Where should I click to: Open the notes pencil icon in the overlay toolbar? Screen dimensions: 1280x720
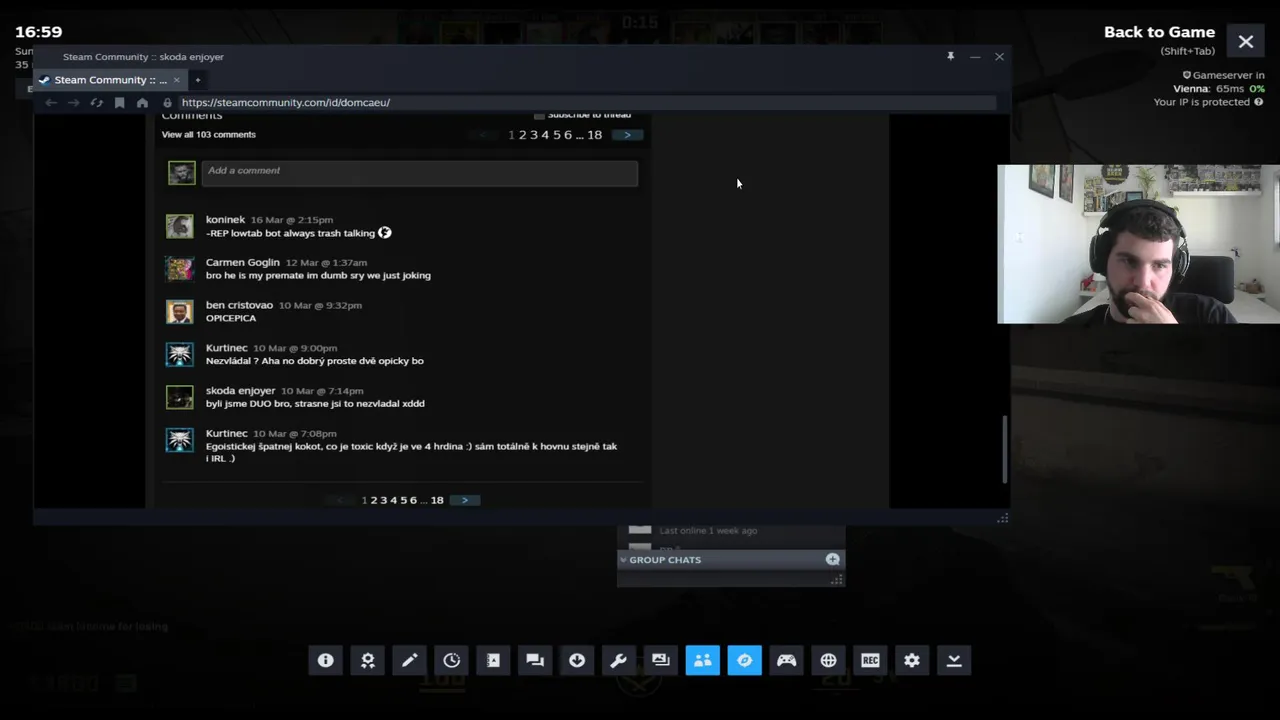click(x=409, y=660)
